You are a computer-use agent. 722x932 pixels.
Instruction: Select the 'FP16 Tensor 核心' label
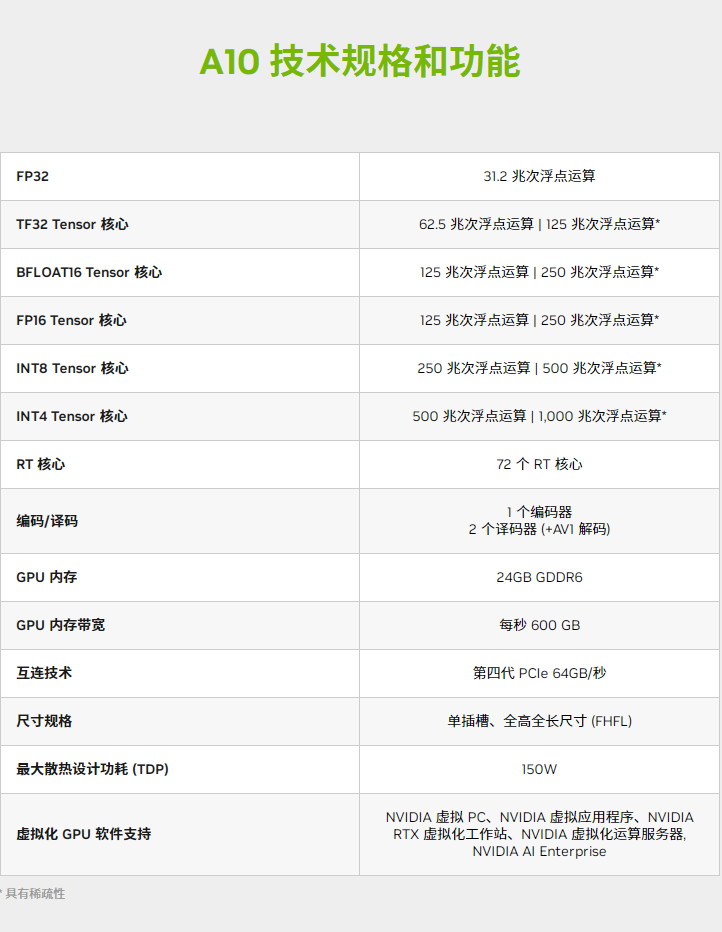[x=71, y=320]
